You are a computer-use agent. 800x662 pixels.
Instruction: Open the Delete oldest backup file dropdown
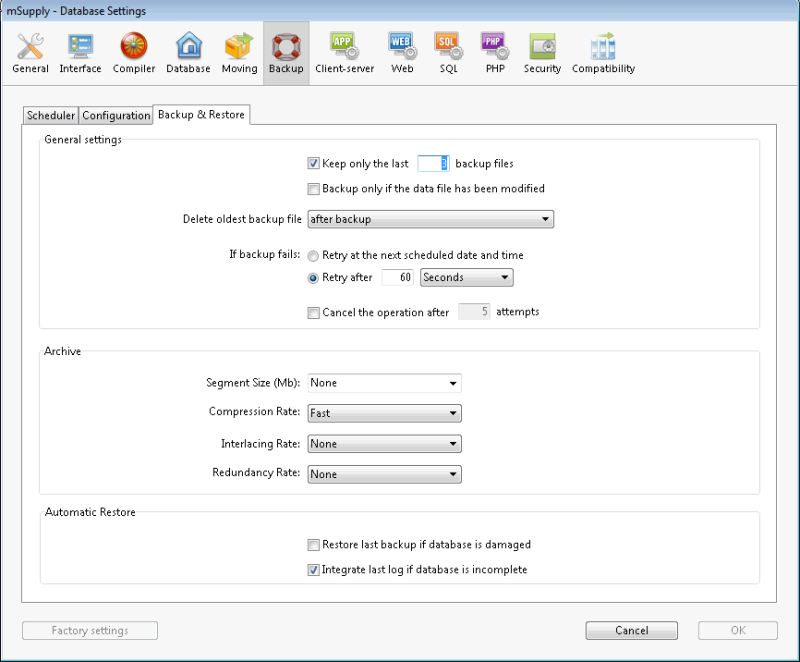pyautogui.click(x=430, y=219)
